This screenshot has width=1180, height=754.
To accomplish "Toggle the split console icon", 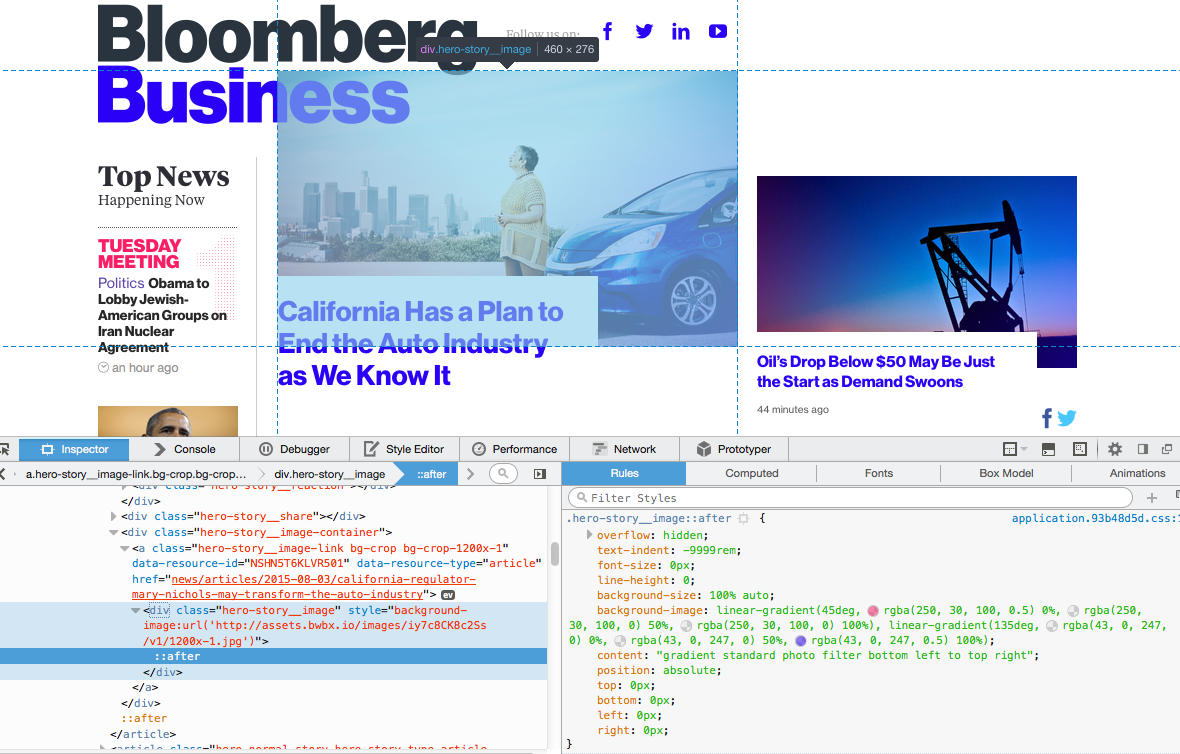I will pyautogui.click(x=1048, y=449).
